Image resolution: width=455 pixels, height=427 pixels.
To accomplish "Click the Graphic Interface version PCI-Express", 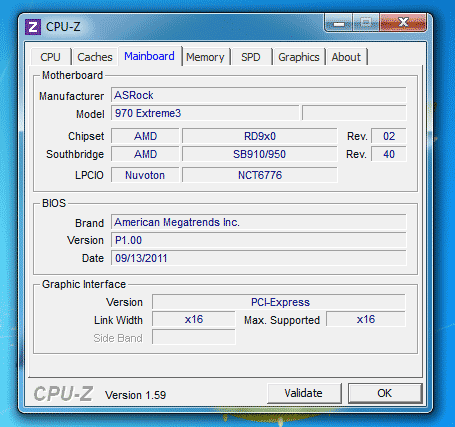I will [x=279, y=302].
